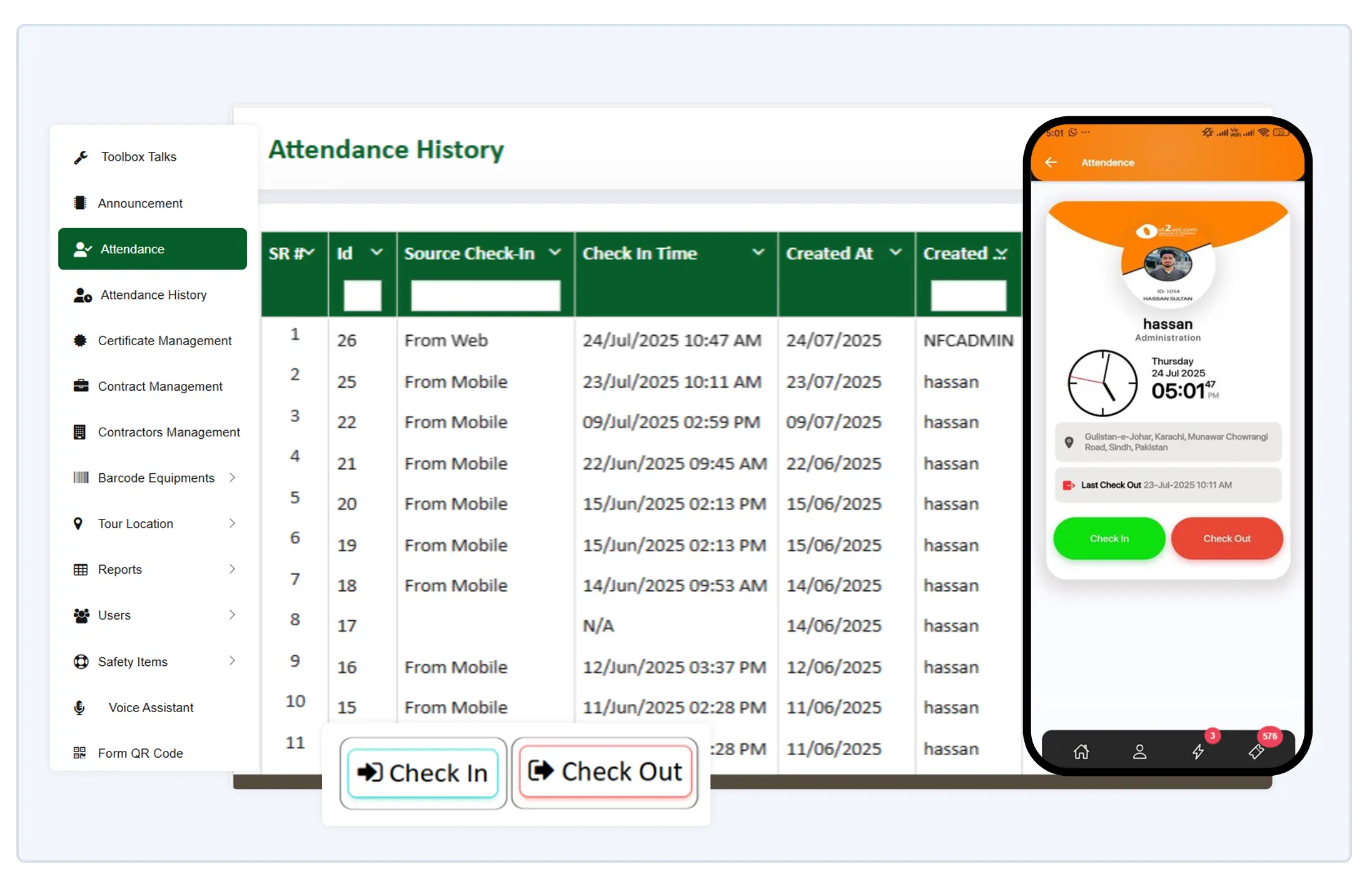1372x894 pixels.
Task: Select Certificate Management menu item
Action: tap(164, 341)
